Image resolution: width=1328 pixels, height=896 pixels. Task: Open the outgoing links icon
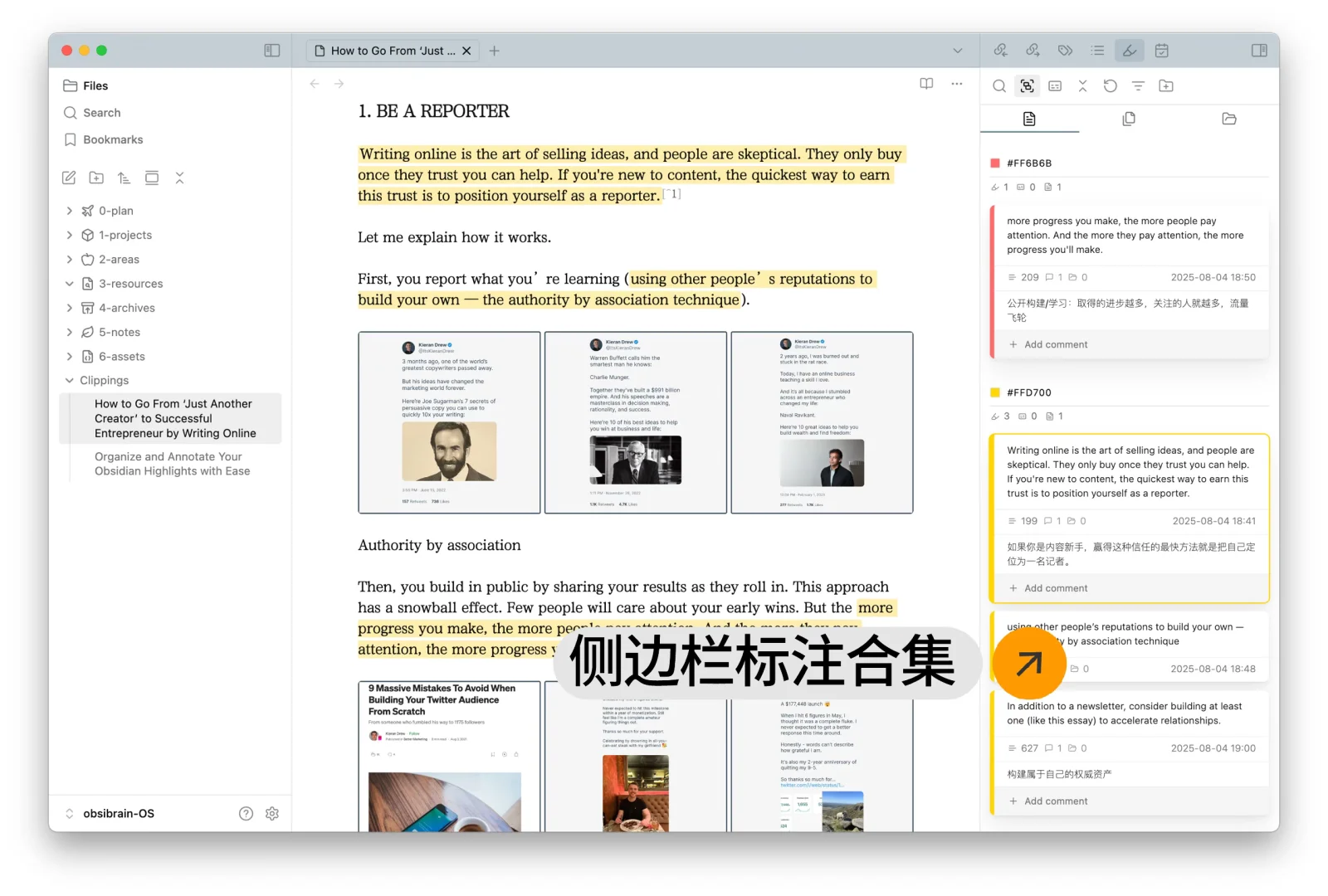point(1033,50)
